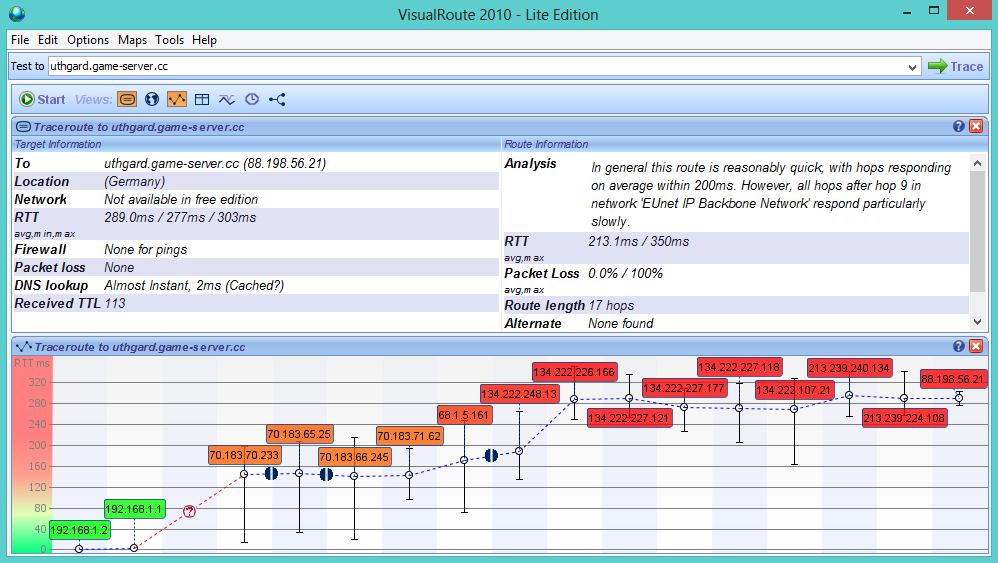
Task: Select the 134.222.248.13 hop label
Action: pyautogui.click(x=519, y=394)
